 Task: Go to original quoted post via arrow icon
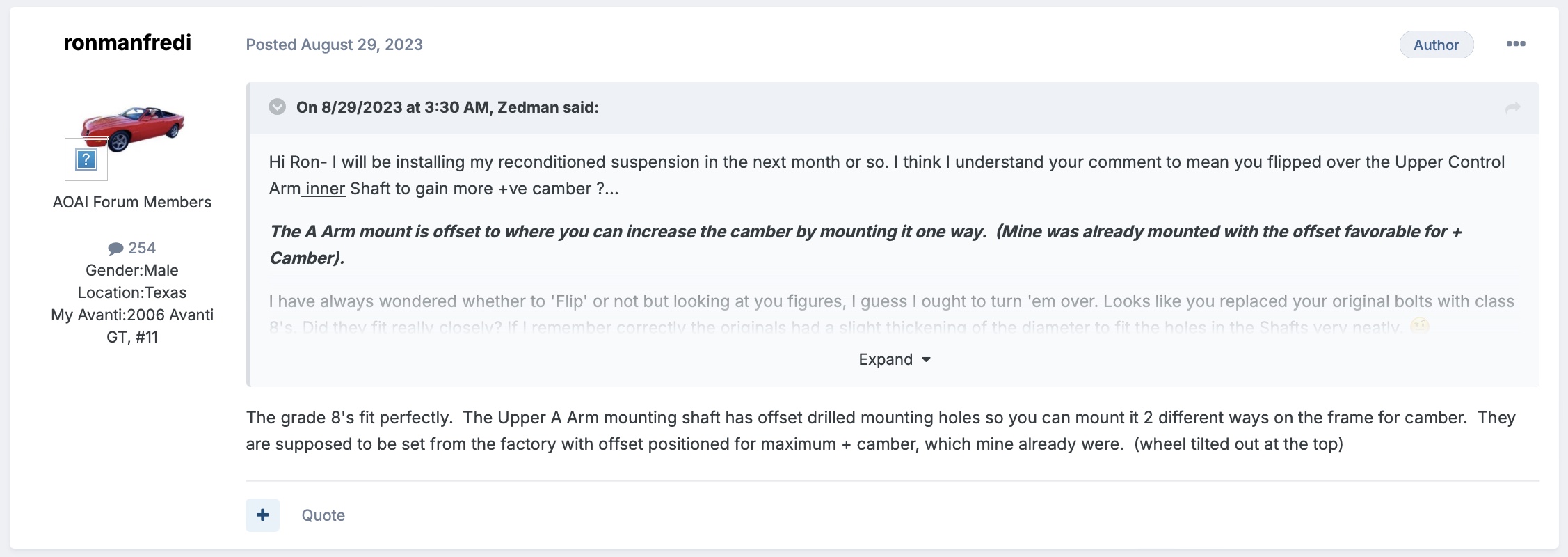point(1512,108)
